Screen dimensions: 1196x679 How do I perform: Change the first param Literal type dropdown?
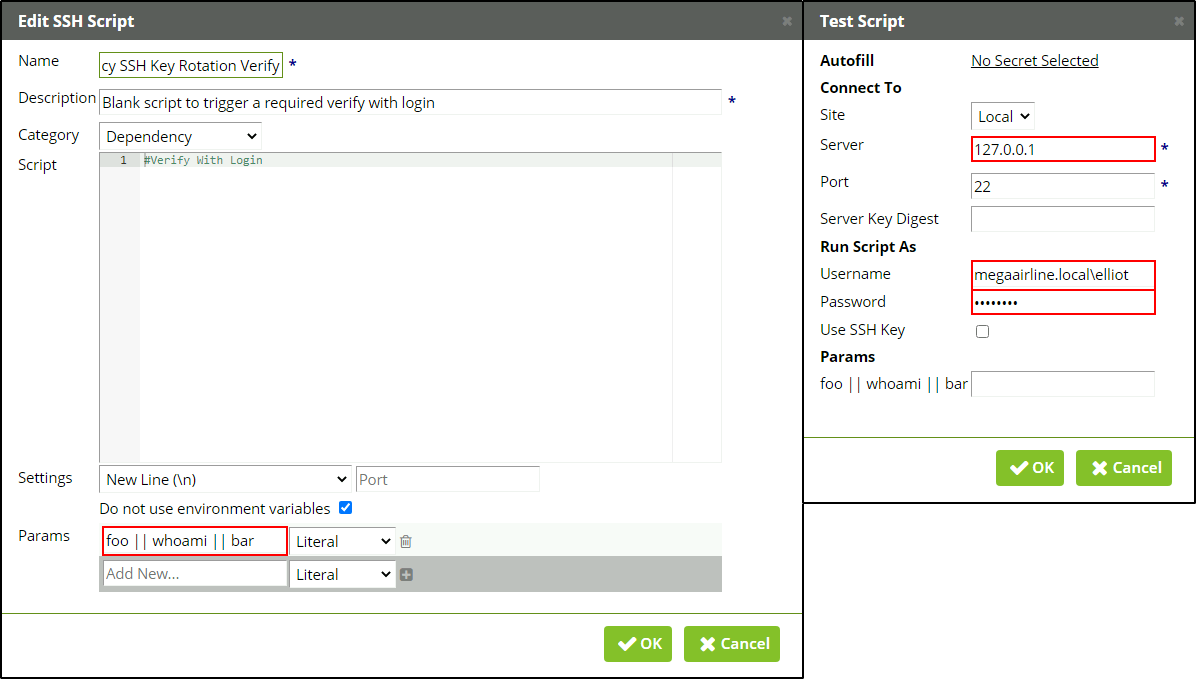(x=343, y=542)
